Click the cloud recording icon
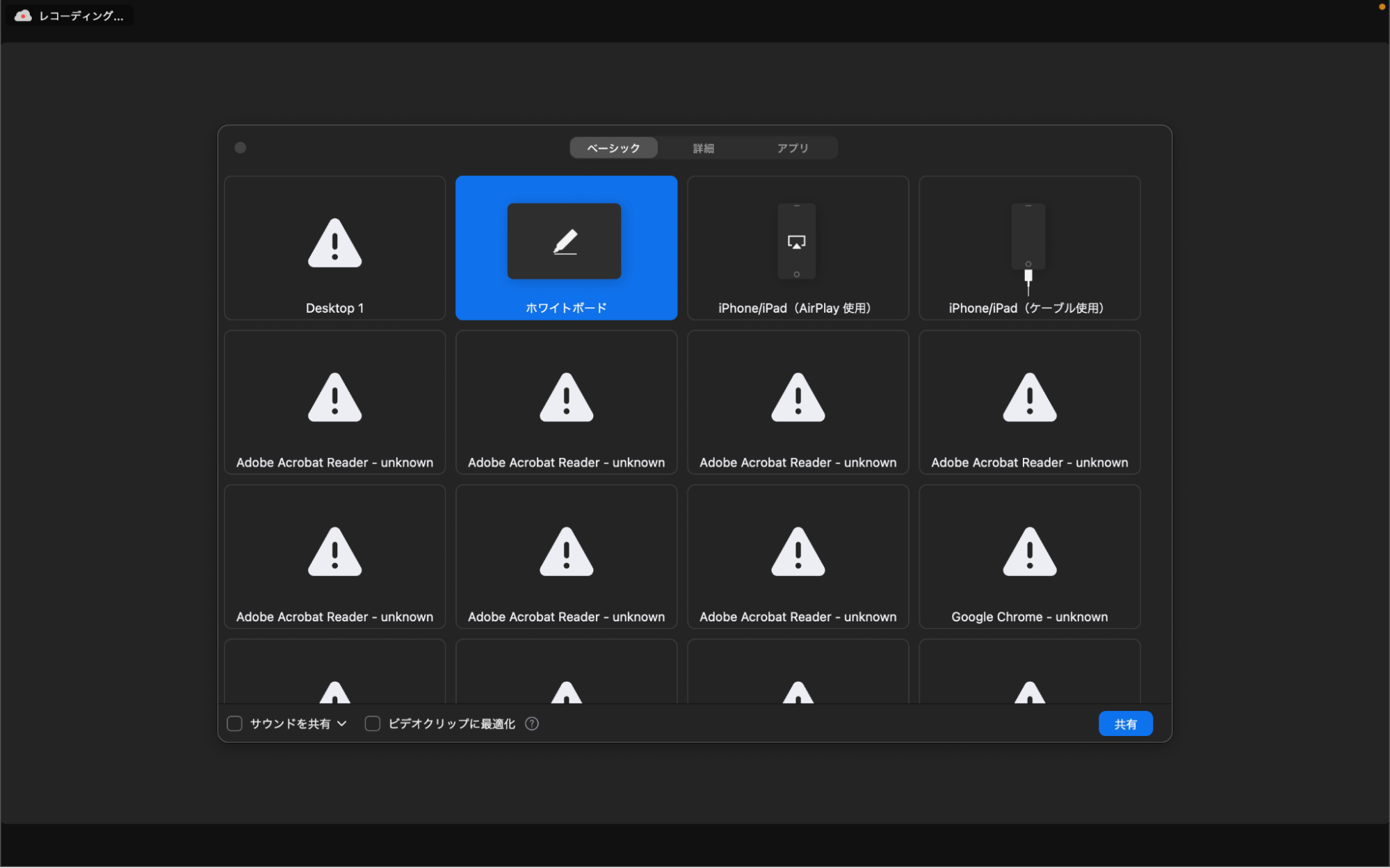Screen dimensions: 1390x868 [x=23, y=15]
